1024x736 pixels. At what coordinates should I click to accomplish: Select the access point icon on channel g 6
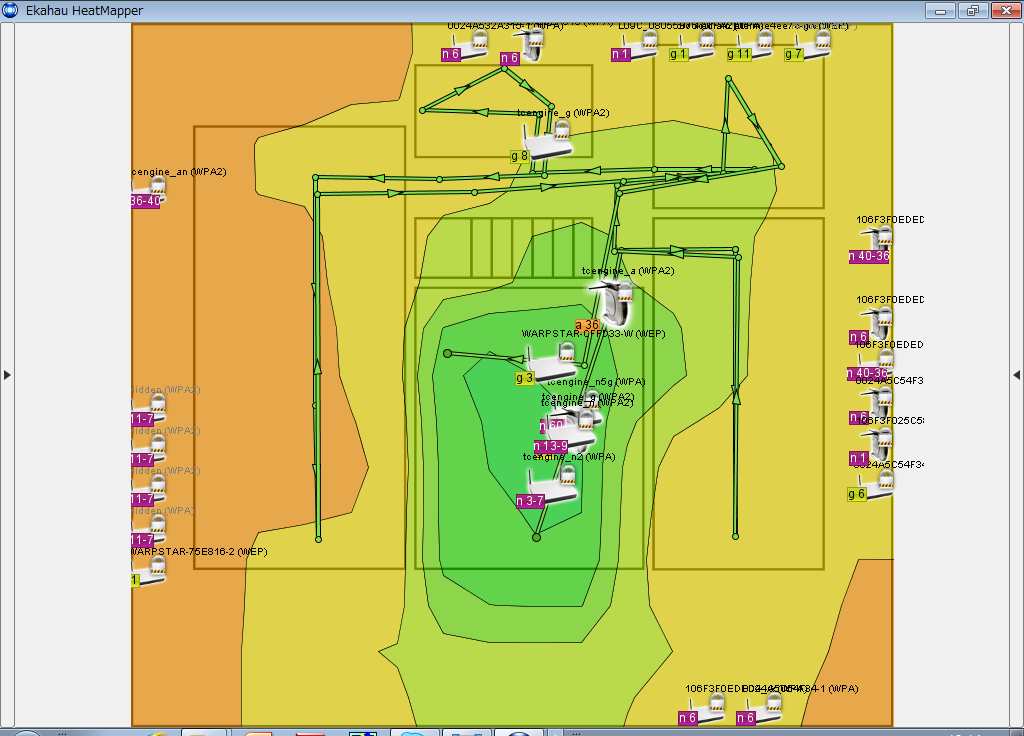coord(878,485)
